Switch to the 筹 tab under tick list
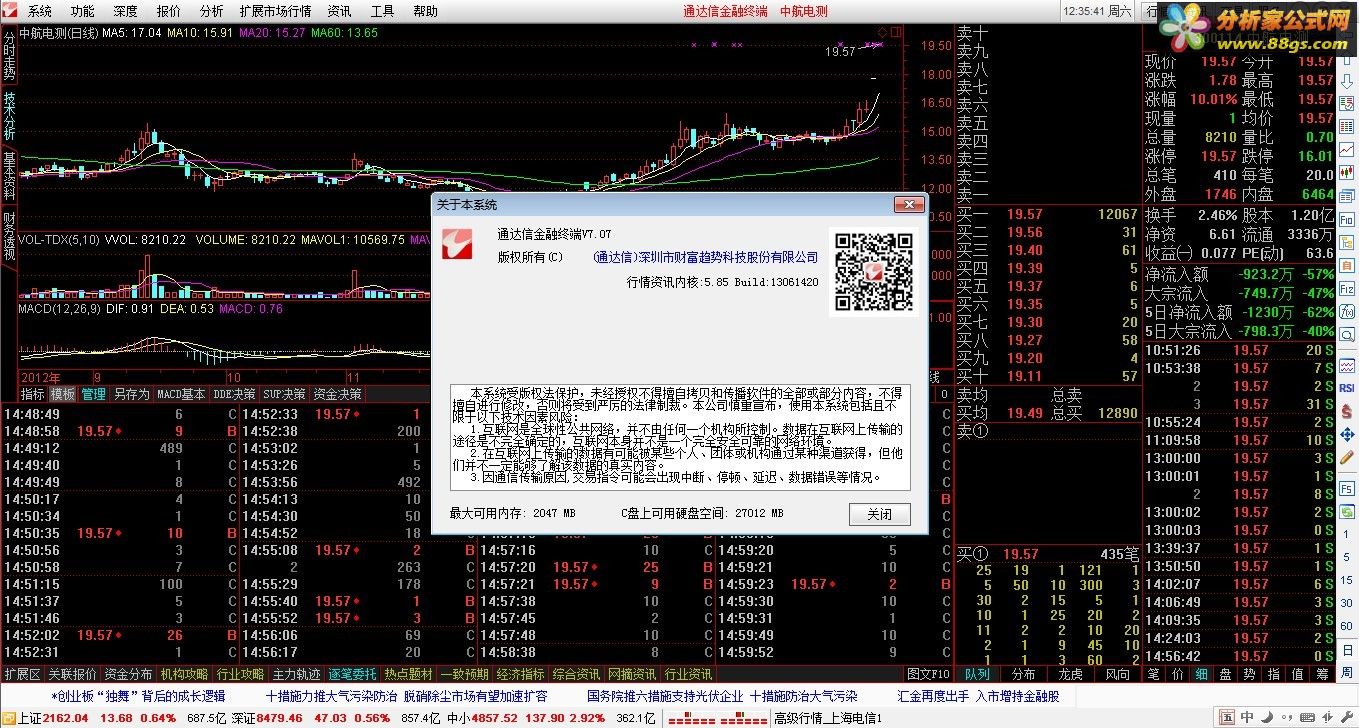Image resolution: width=1359 pixels, height=728 pixels. [1321, 675]
